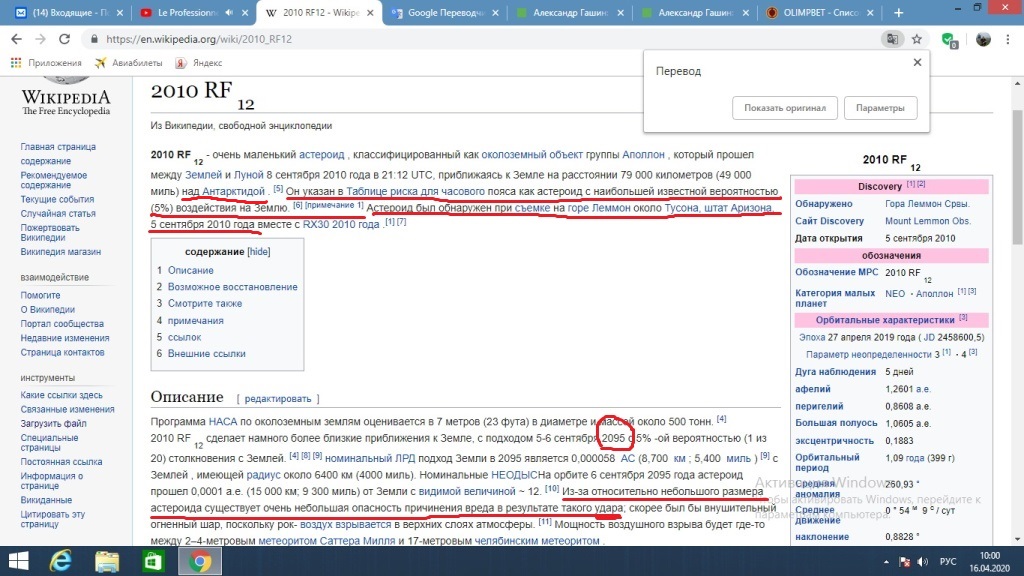Open Цитировать эту страницу link
1024x576 pixels.
click(53, 519)
